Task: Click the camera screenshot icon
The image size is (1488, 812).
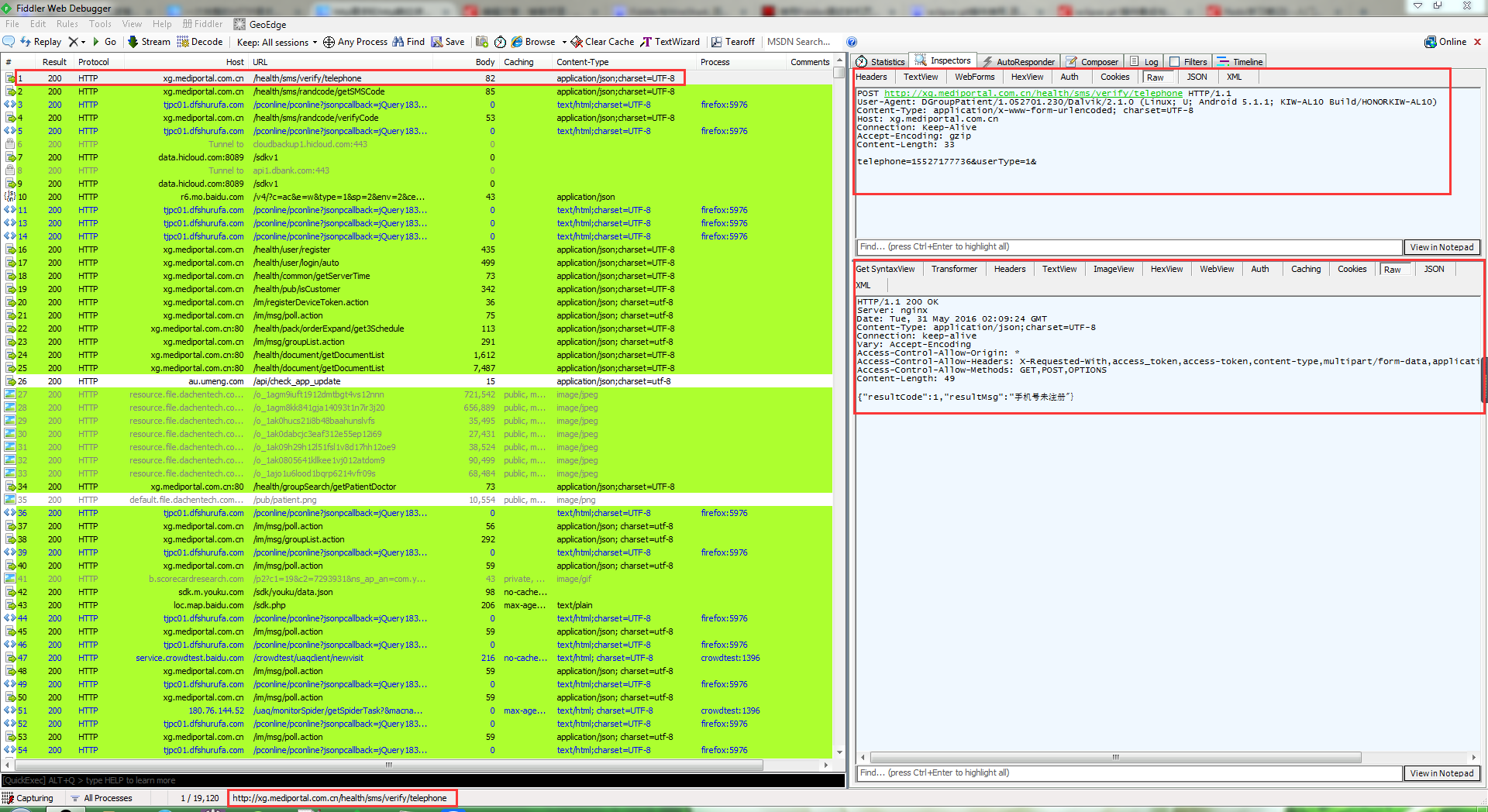Action: [x=482, y=42]
